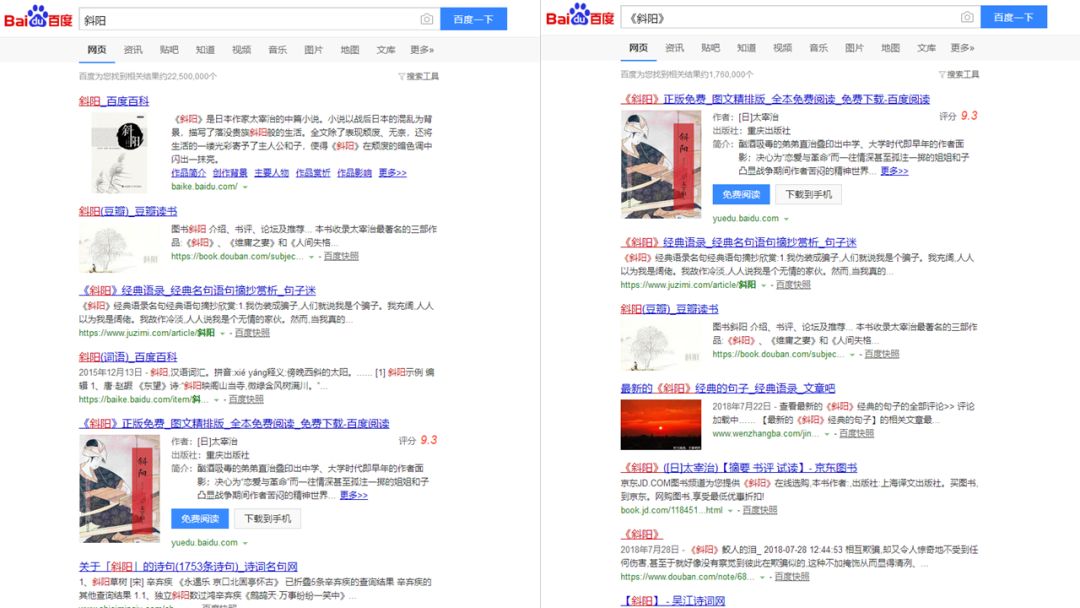
Task: Open 《斜阳》经典语录 juzimi link in right window
Action: pos(738,242)
